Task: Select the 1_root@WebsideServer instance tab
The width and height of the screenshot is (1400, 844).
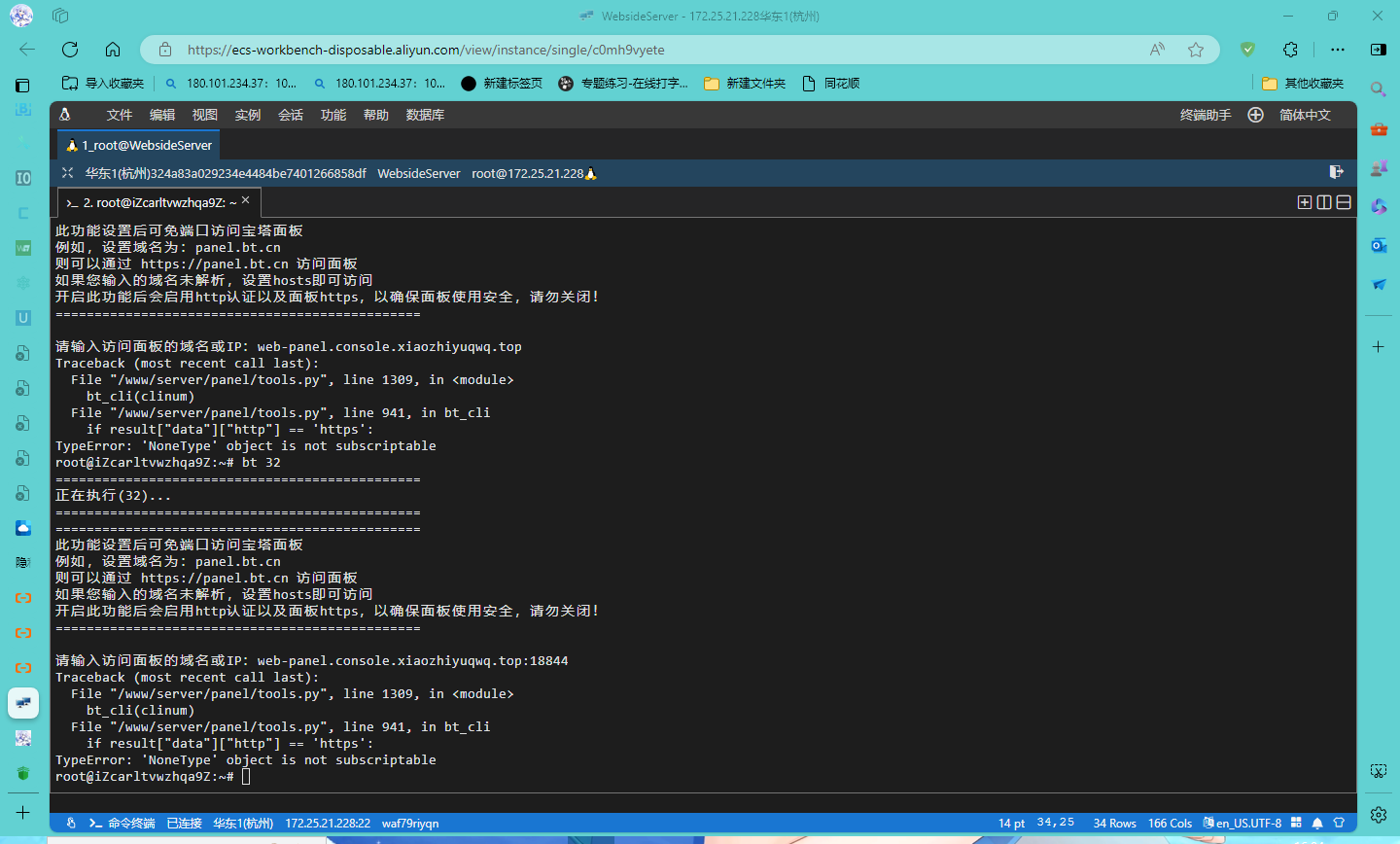Action: [139, 145]
